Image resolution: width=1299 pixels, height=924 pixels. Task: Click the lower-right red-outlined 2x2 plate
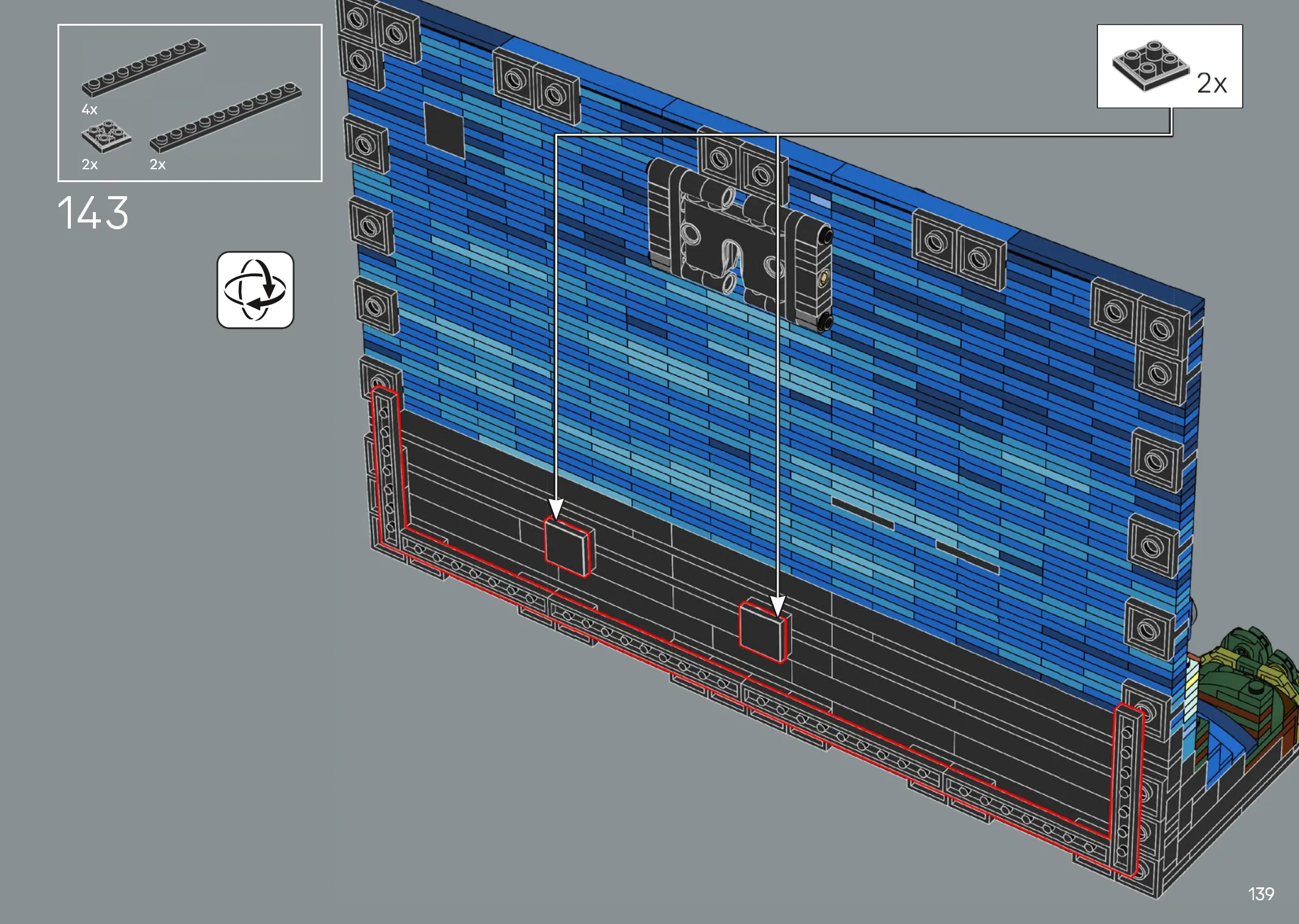tap(763, 632)
